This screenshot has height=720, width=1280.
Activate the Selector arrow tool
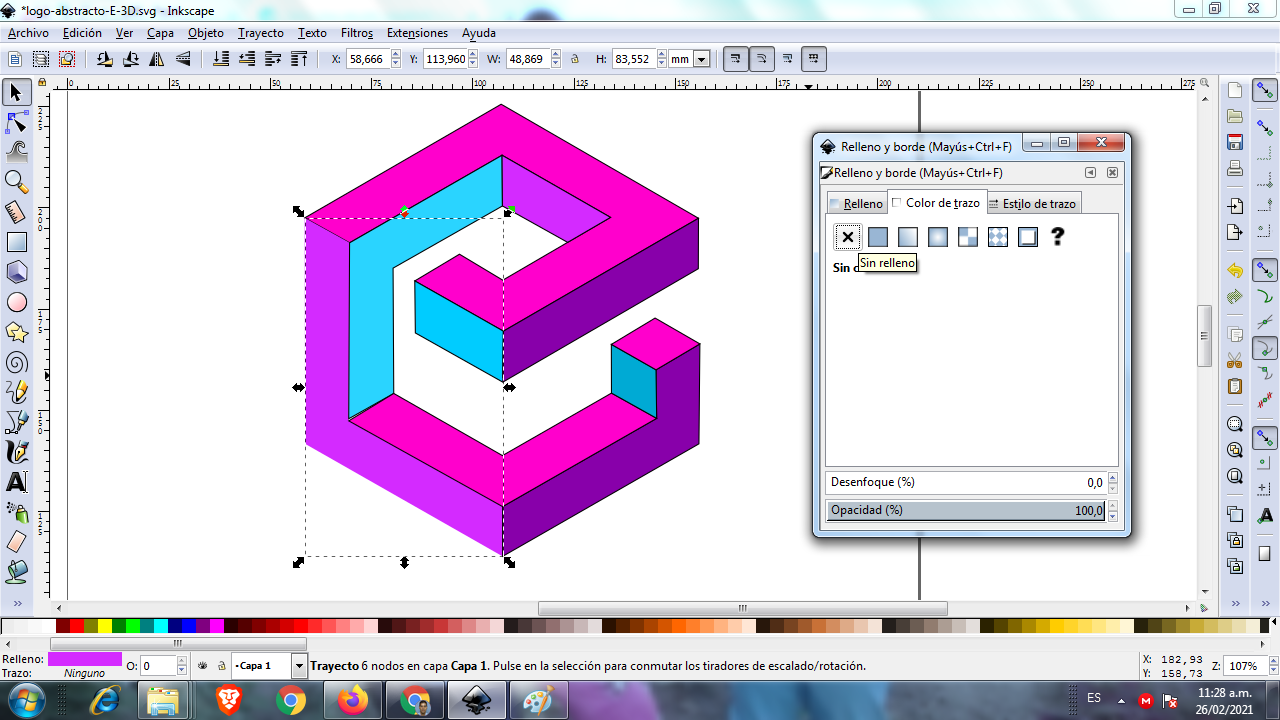(16, 93)
